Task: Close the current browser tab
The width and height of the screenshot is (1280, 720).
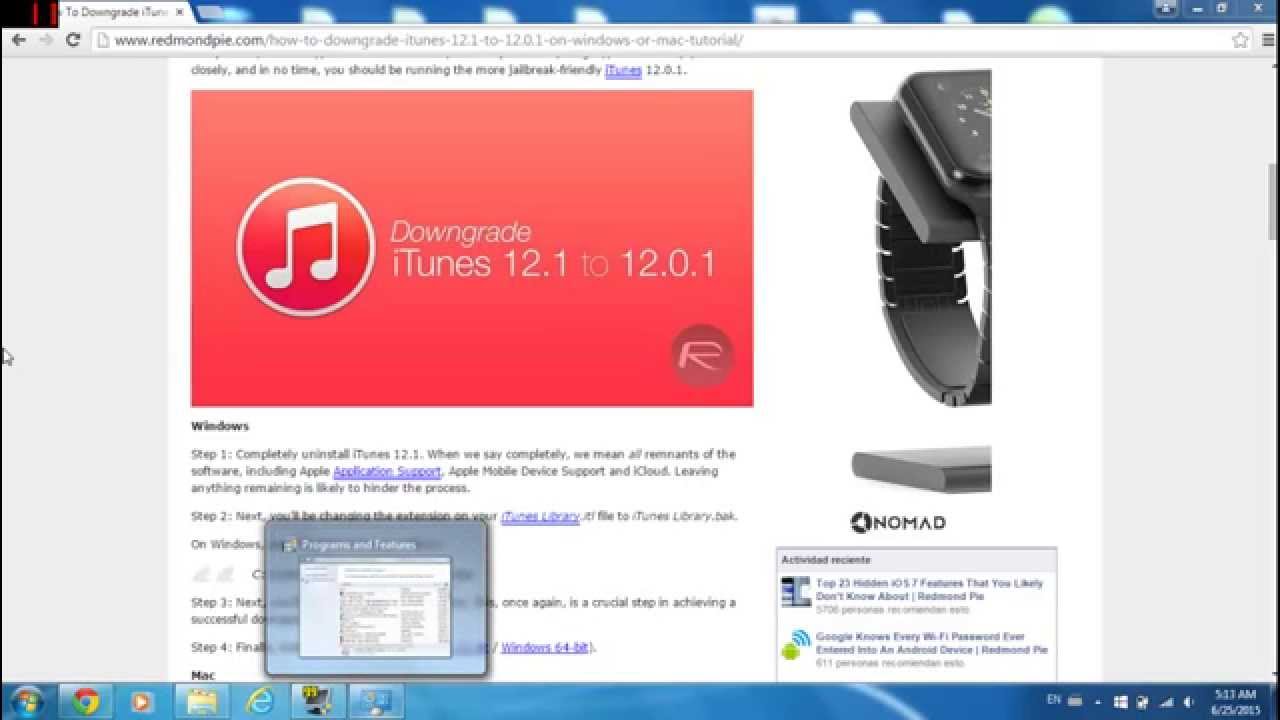Action: click(181, 12)
